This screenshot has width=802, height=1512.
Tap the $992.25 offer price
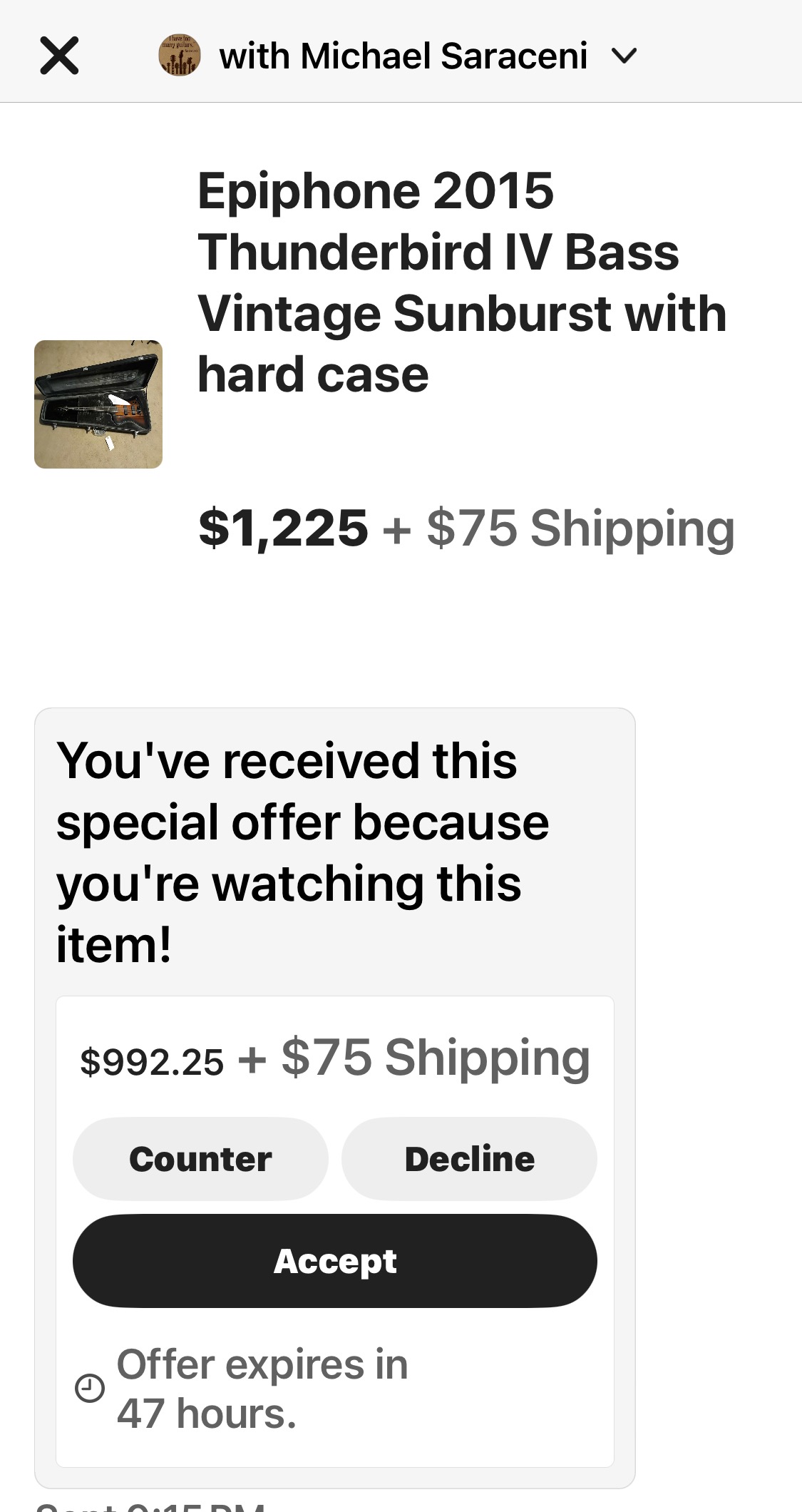tap(152, 1061)
